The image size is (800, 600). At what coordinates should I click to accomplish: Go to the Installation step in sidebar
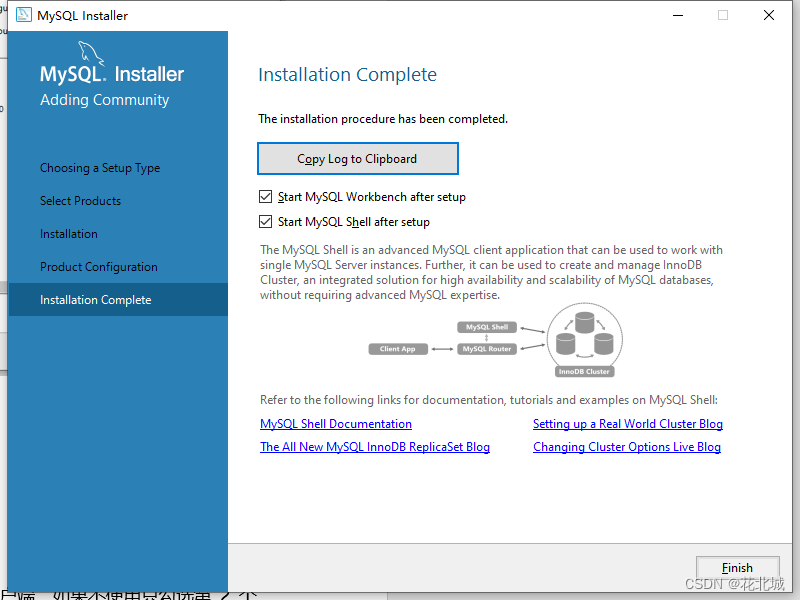point(69,234)
